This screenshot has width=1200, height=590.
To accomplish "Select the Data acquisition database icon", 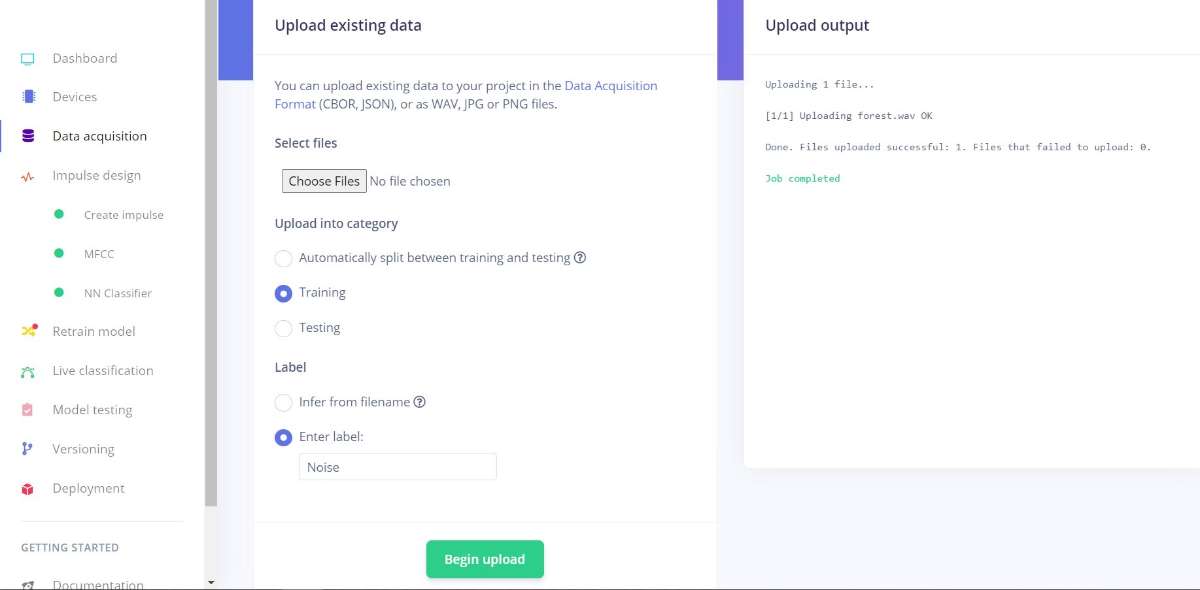I will click(x=28, y=136).
